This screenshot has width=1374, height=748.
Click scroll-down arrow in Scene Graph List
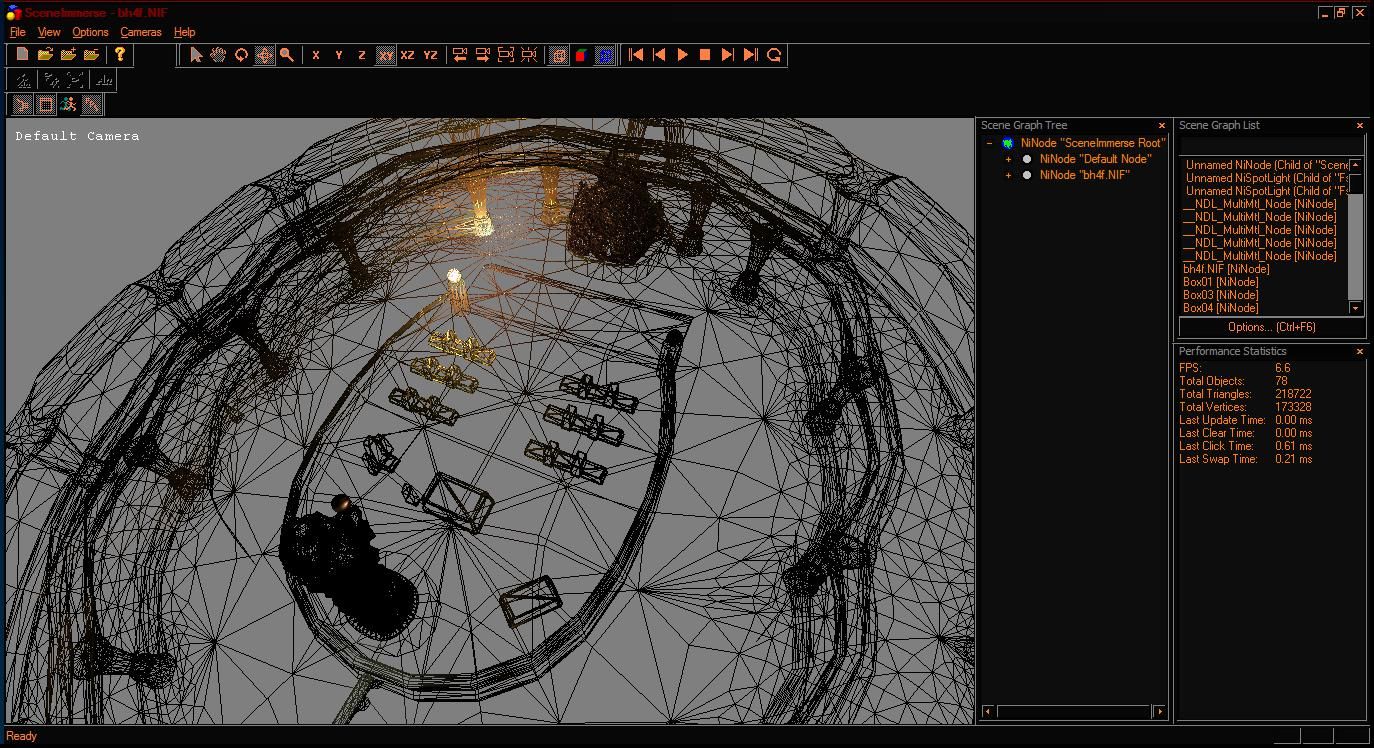click(1356, 308)
